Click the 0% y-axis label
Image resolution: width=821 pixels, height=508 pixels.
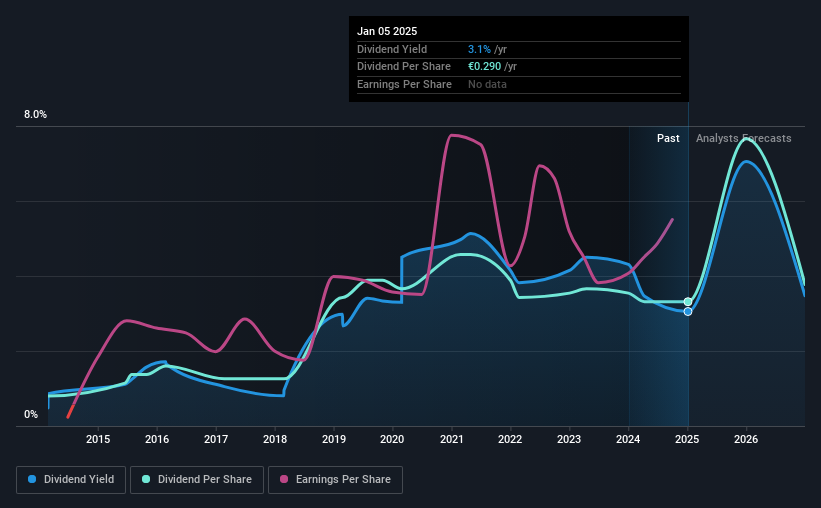click(x=31, y=414)
